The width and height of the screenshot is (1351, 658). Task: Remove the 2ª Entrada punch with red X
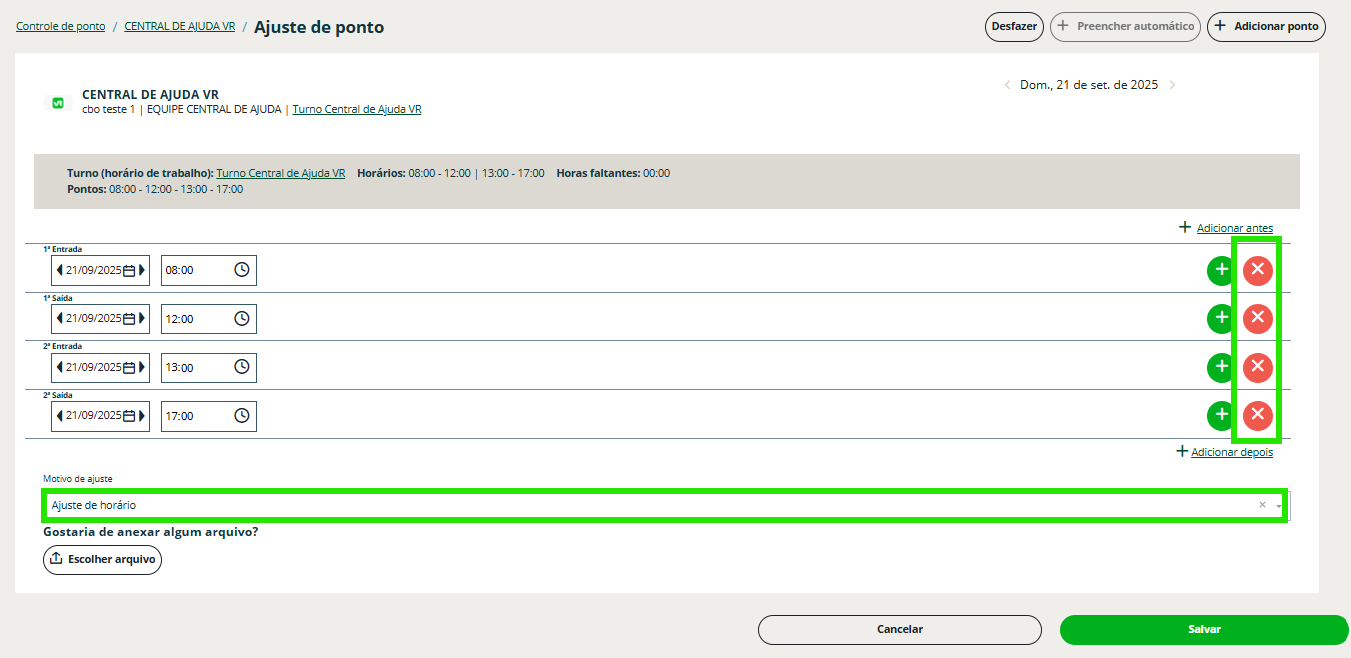coord(1257,367)
